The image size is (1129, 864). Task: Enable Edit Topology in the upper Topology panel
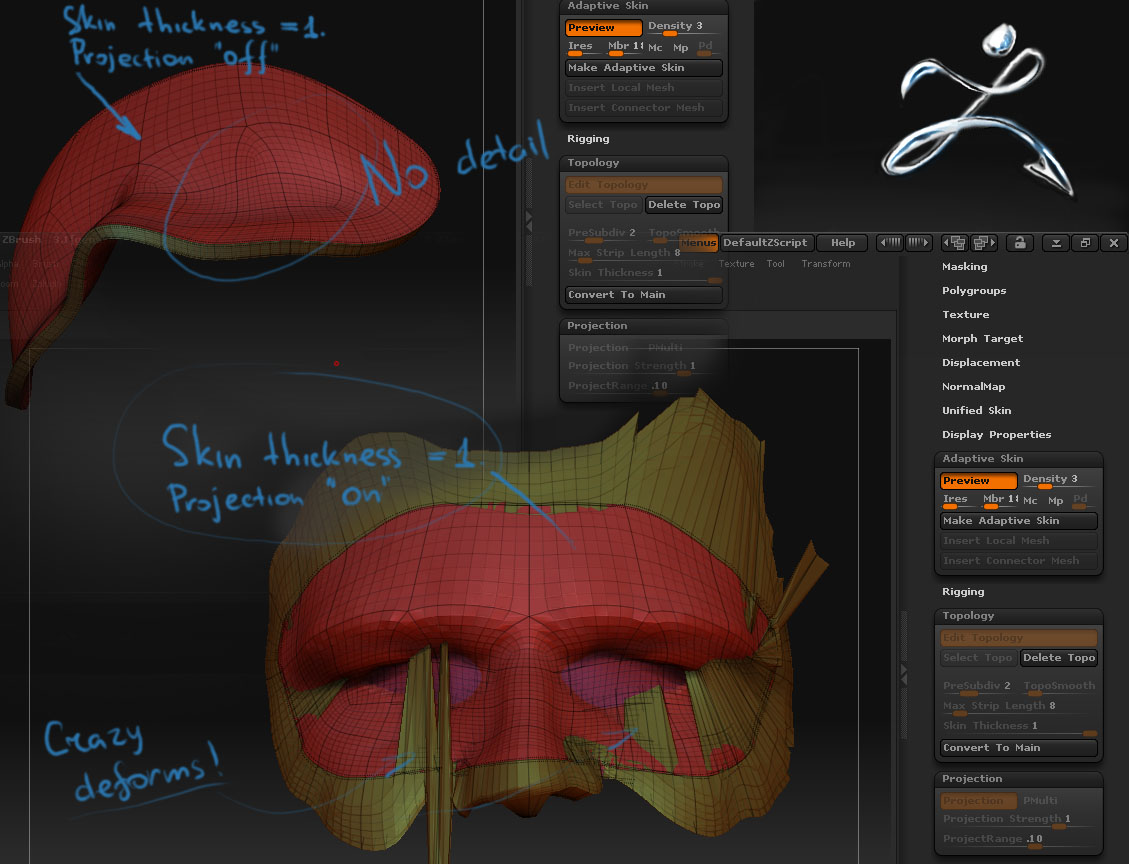pos(644,184)
